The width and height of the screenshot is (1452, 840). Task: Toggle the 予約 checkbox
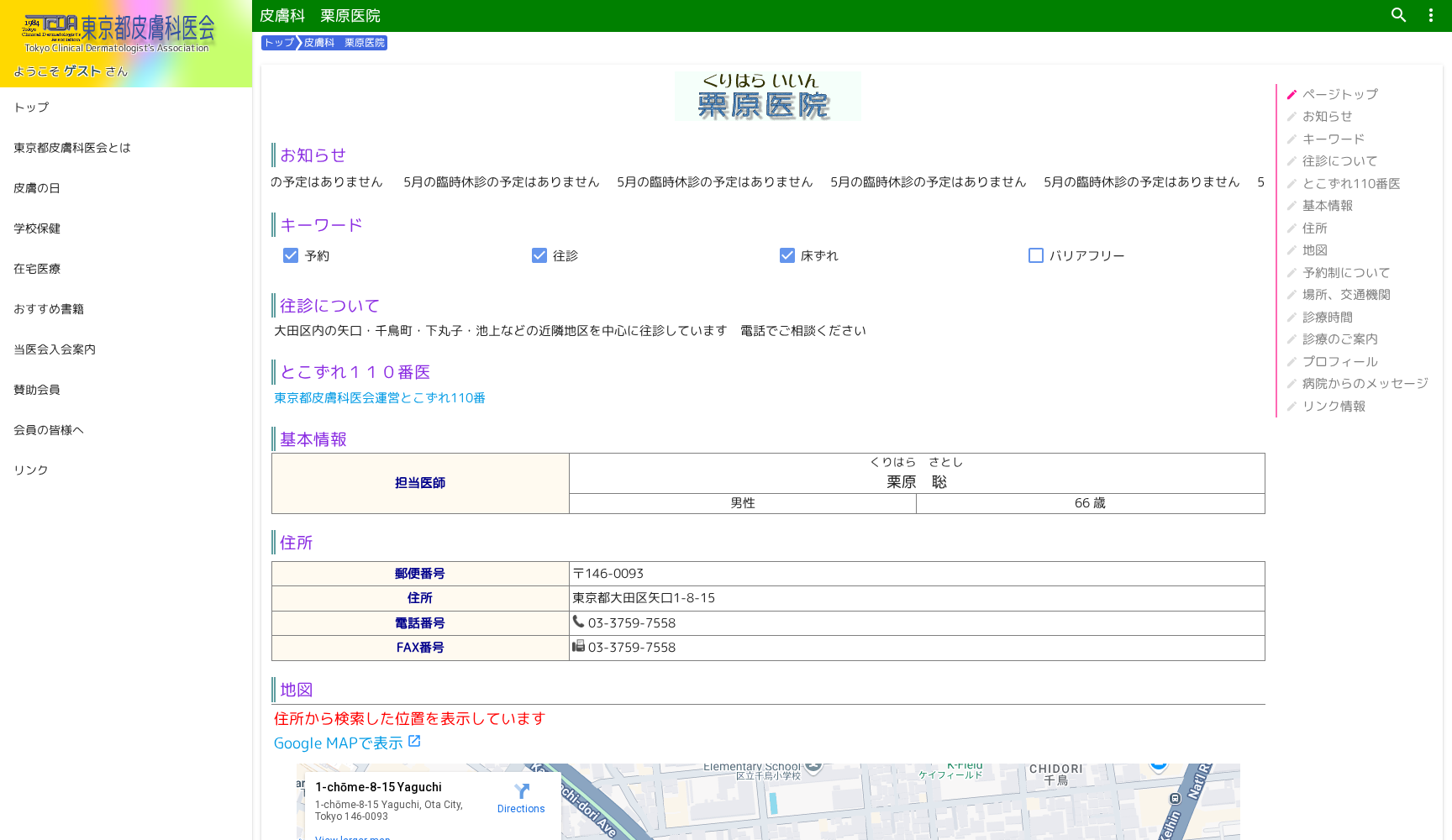point(291,255)
